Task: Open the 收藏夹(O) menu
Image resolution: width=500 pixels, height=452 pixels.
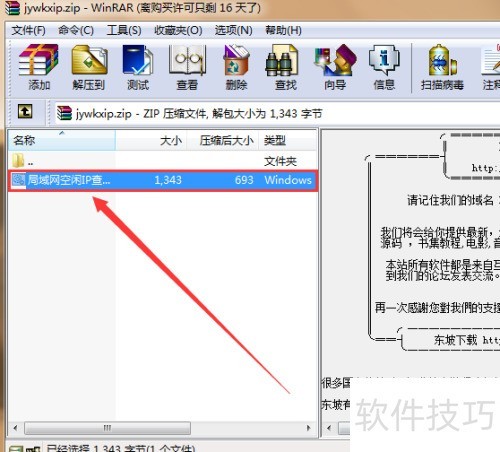Action: (178, 30)
